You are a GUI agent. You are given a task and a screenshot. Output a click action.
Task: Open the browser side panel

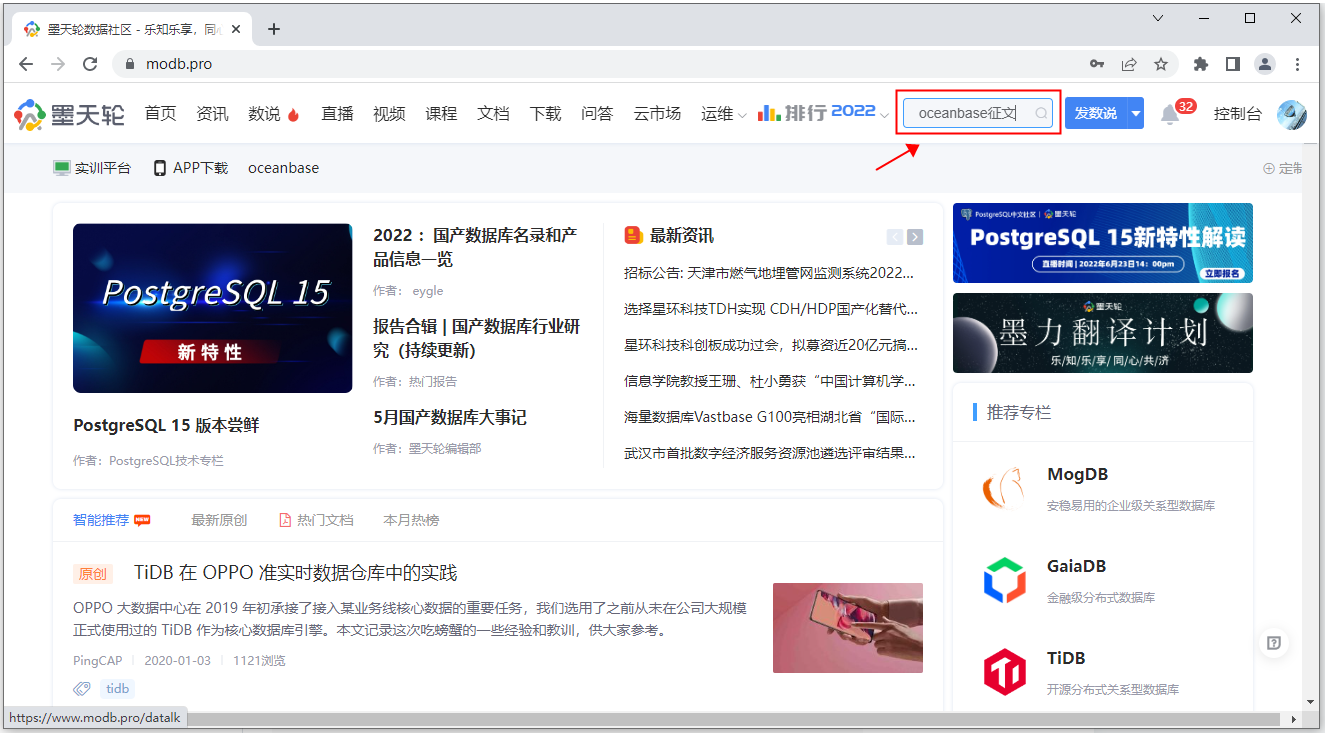click(x=1233, y=64)
